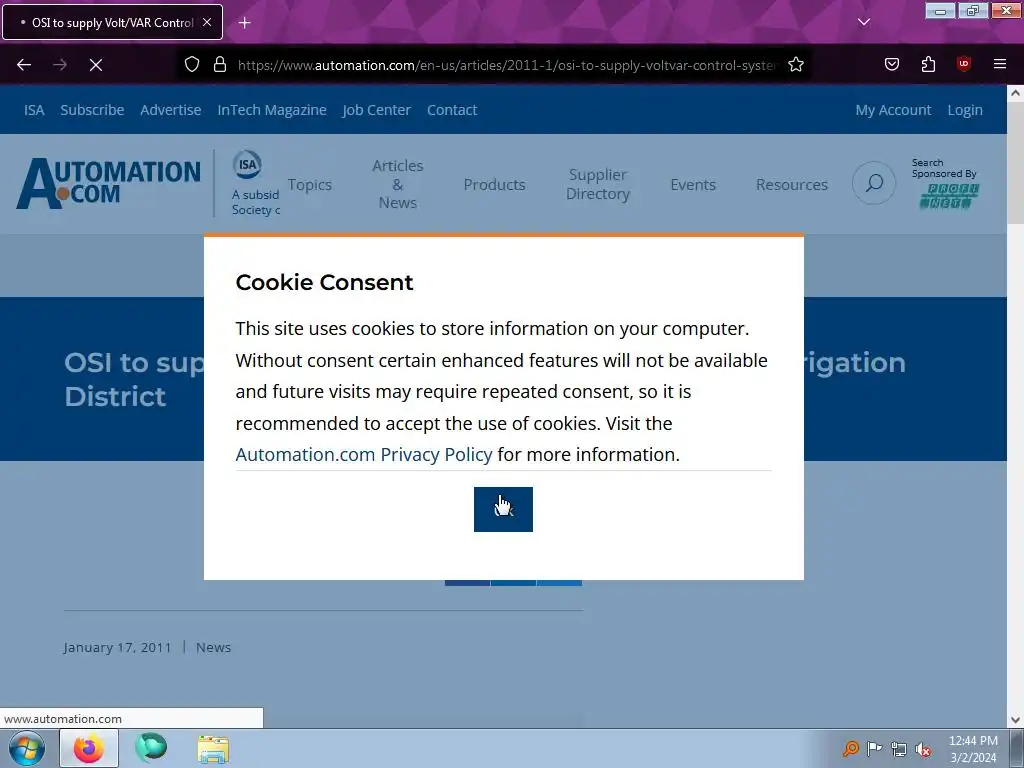Click the ISA circular logo

[x=248, y=165]
